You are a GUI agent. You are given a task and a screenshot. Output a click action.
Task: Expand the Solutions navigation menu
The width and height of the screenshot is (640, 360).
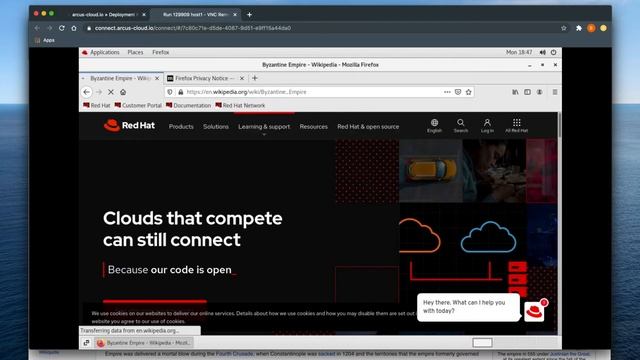pyautogui.click(x=216, y=127)
